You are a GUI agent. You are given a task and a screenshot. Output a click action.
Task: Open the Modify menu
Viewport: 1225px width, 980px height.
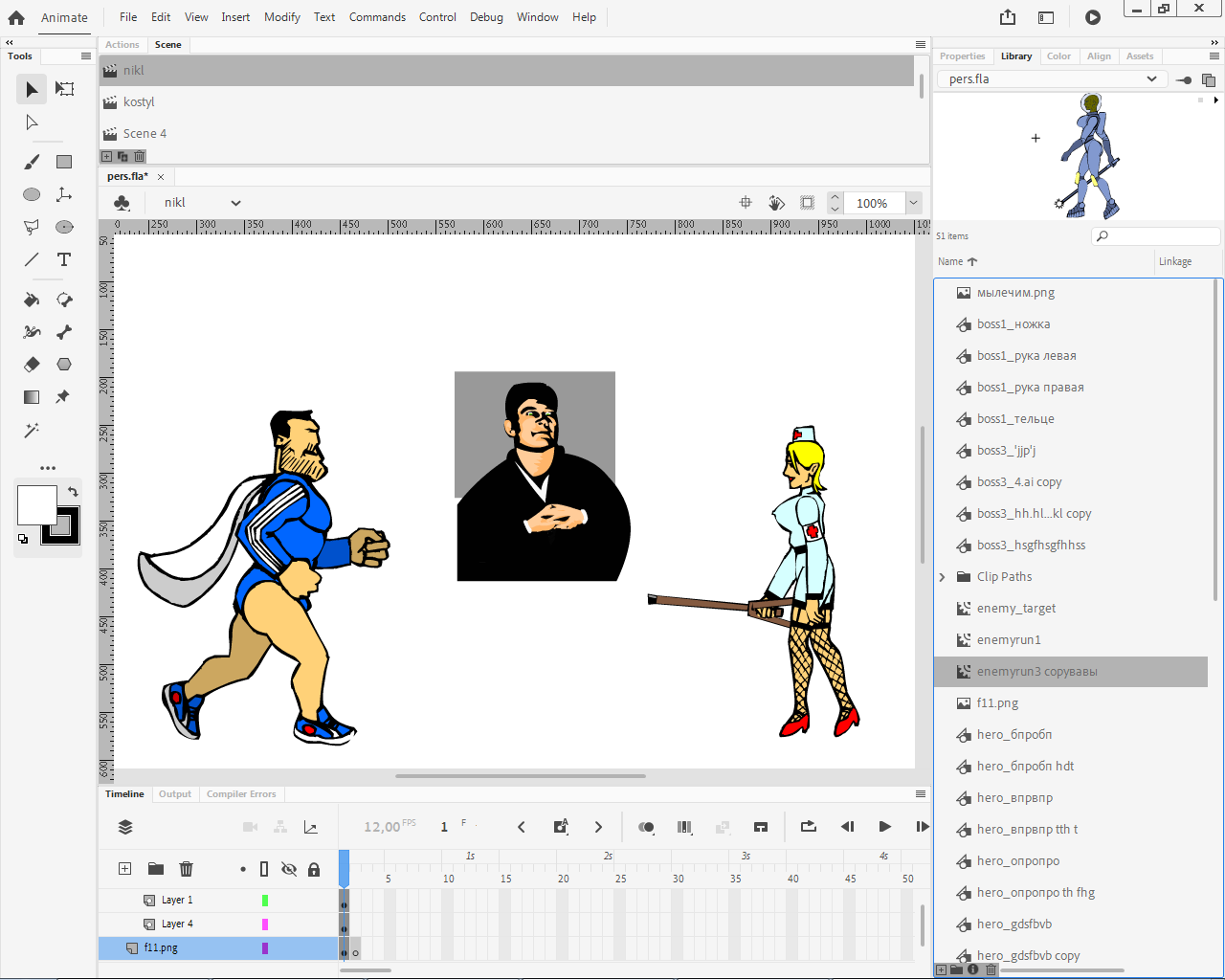(x=281, y=17)
